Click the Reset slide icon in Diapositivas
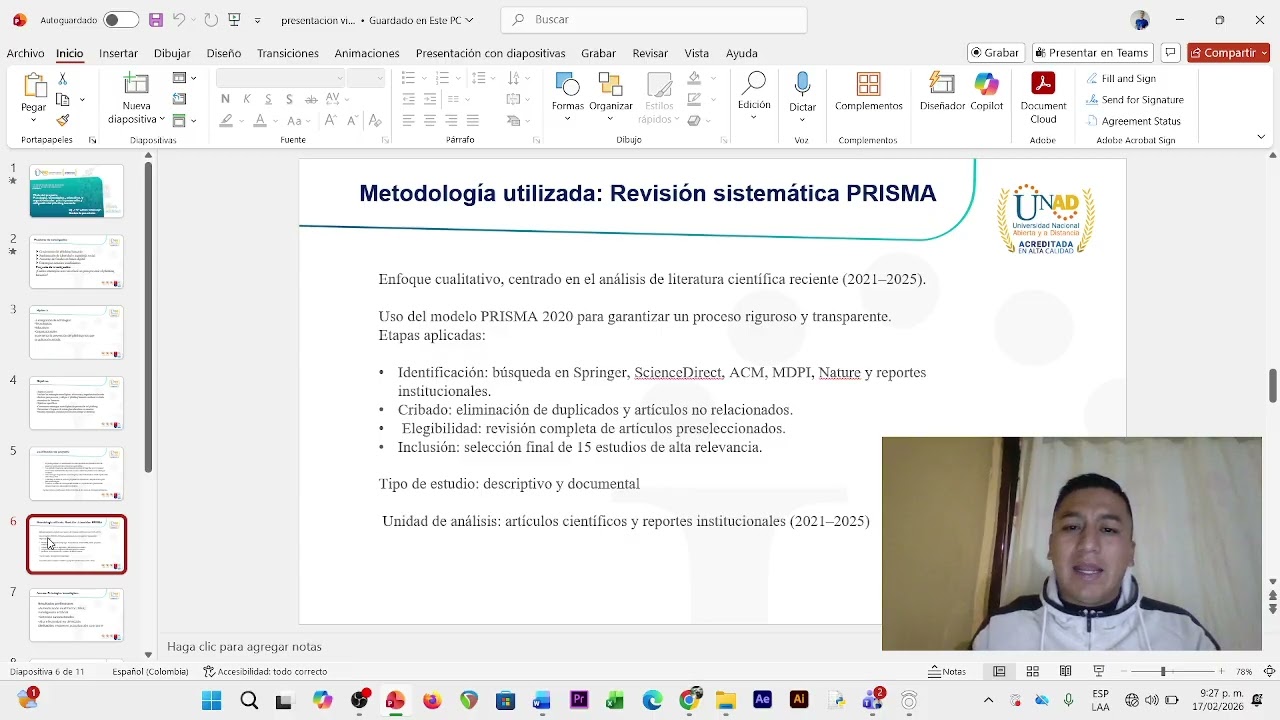 [179, 99]
